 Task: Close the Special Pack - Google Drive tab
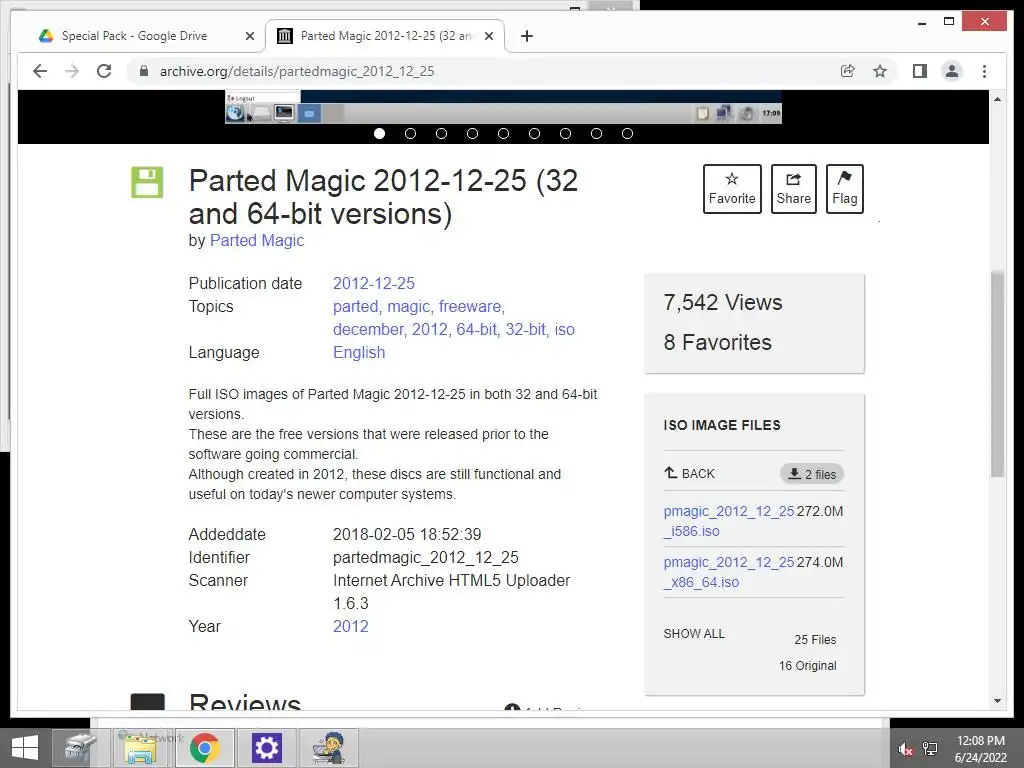(249, 36)
